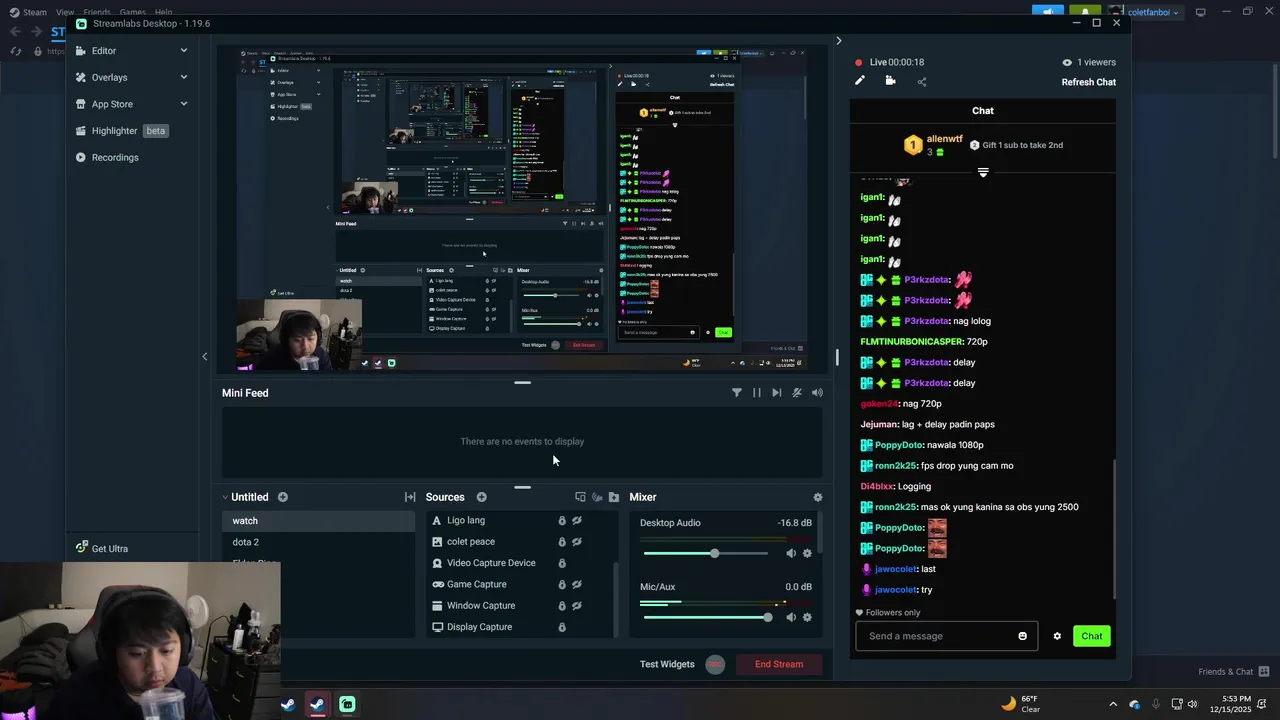Open chat settings gear beside Chat button
1280x720 pixels.
click(x=1057, y=636)
